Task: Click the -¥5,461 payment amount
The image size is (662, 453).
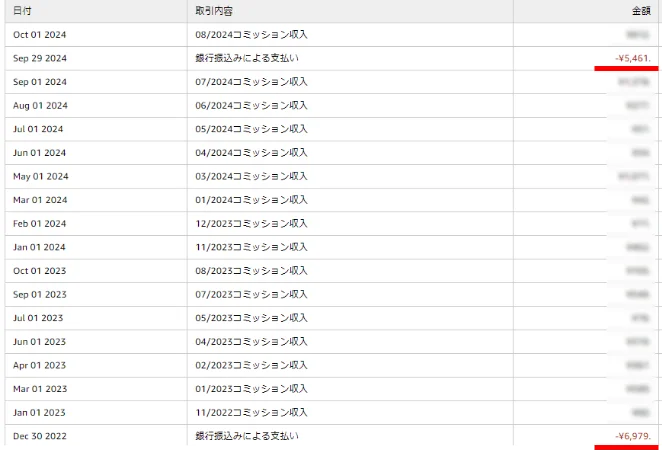Action: coord(634,58)
